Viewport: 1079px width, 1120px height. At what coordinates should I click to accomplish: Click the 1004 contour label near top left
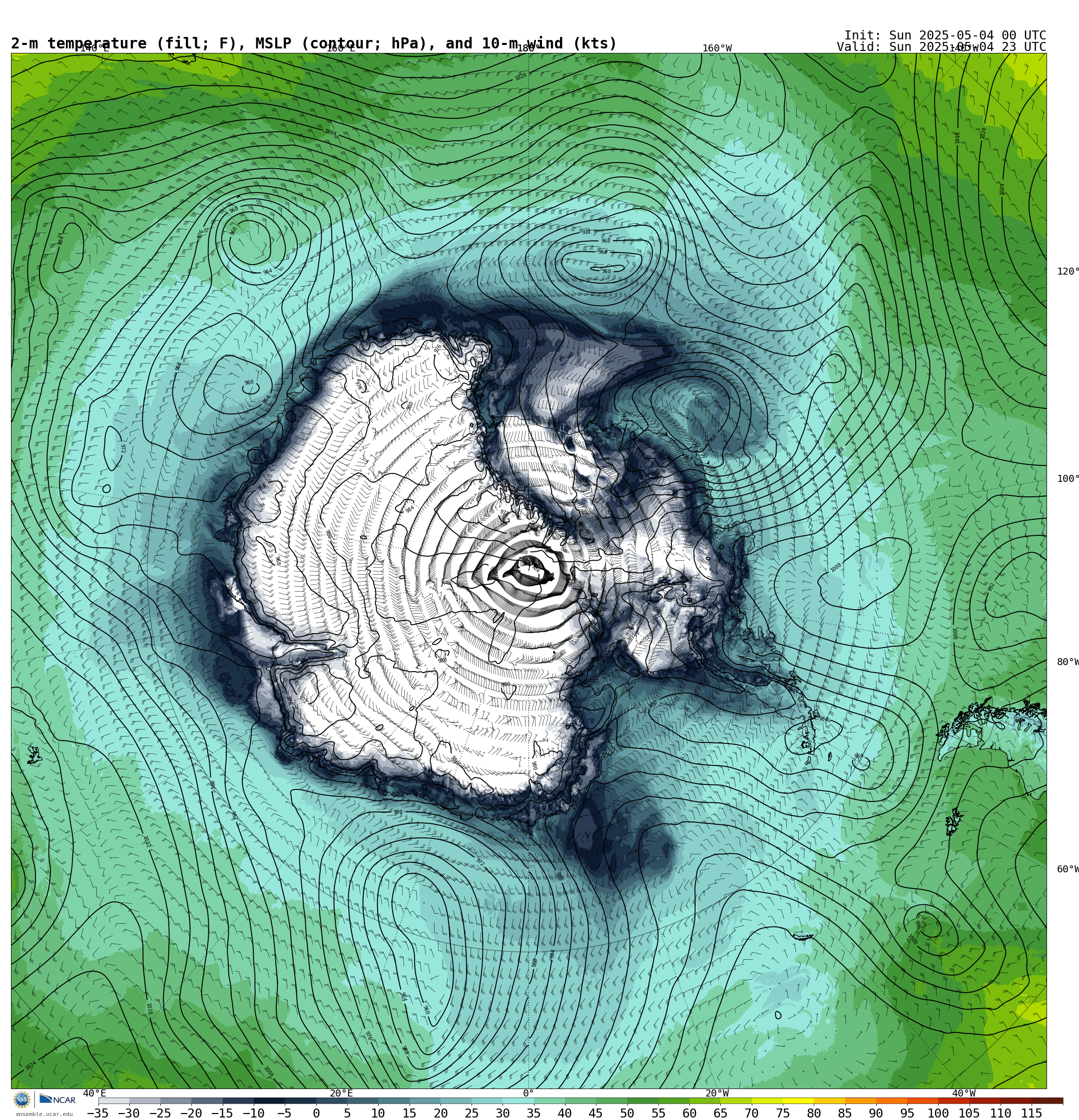[x=331, y=132]
